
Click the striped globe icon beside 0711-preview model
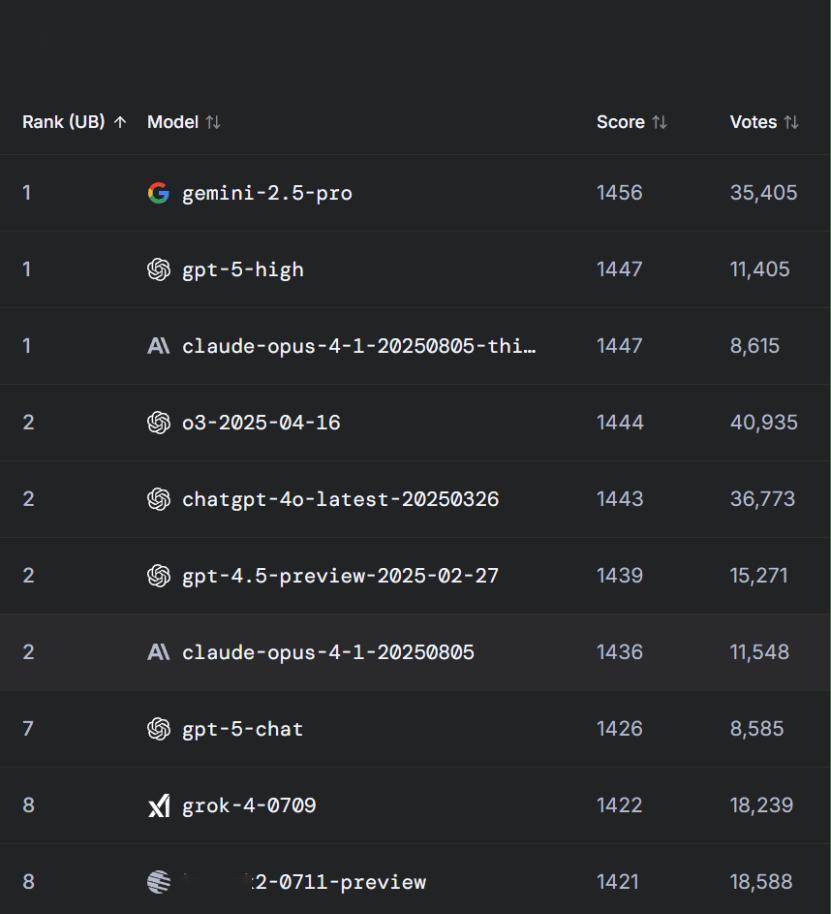pos(158,882)
